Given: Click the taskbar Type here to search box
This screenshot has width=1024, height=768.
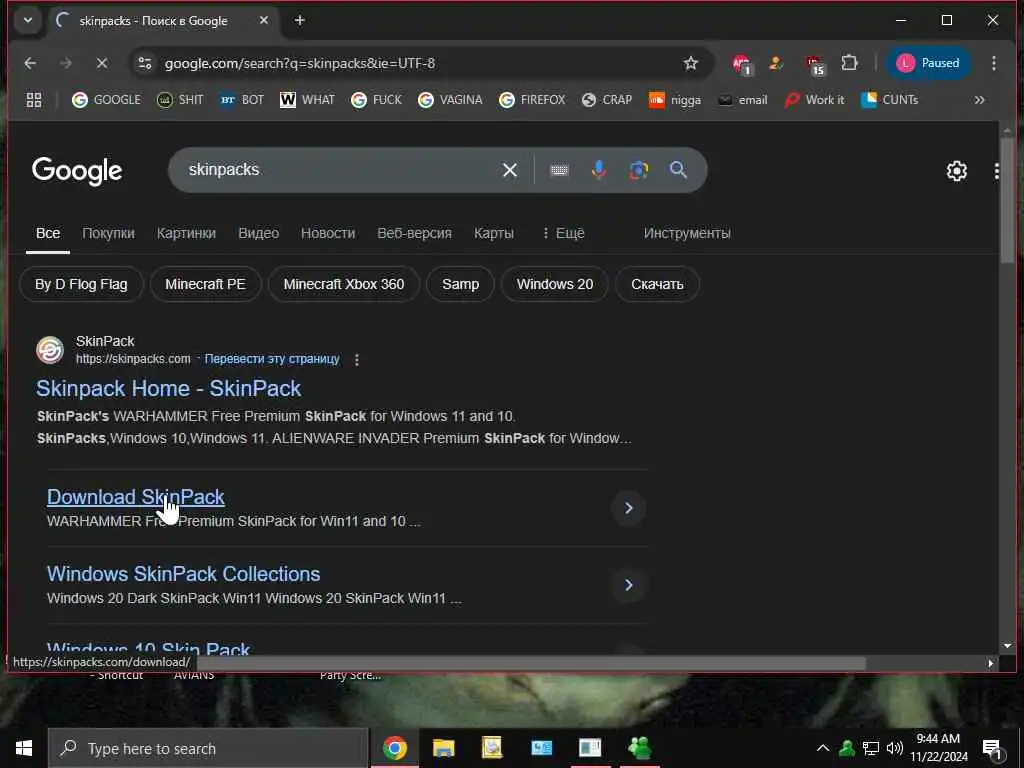Looking at the screenshot, I should pos(208,748).
